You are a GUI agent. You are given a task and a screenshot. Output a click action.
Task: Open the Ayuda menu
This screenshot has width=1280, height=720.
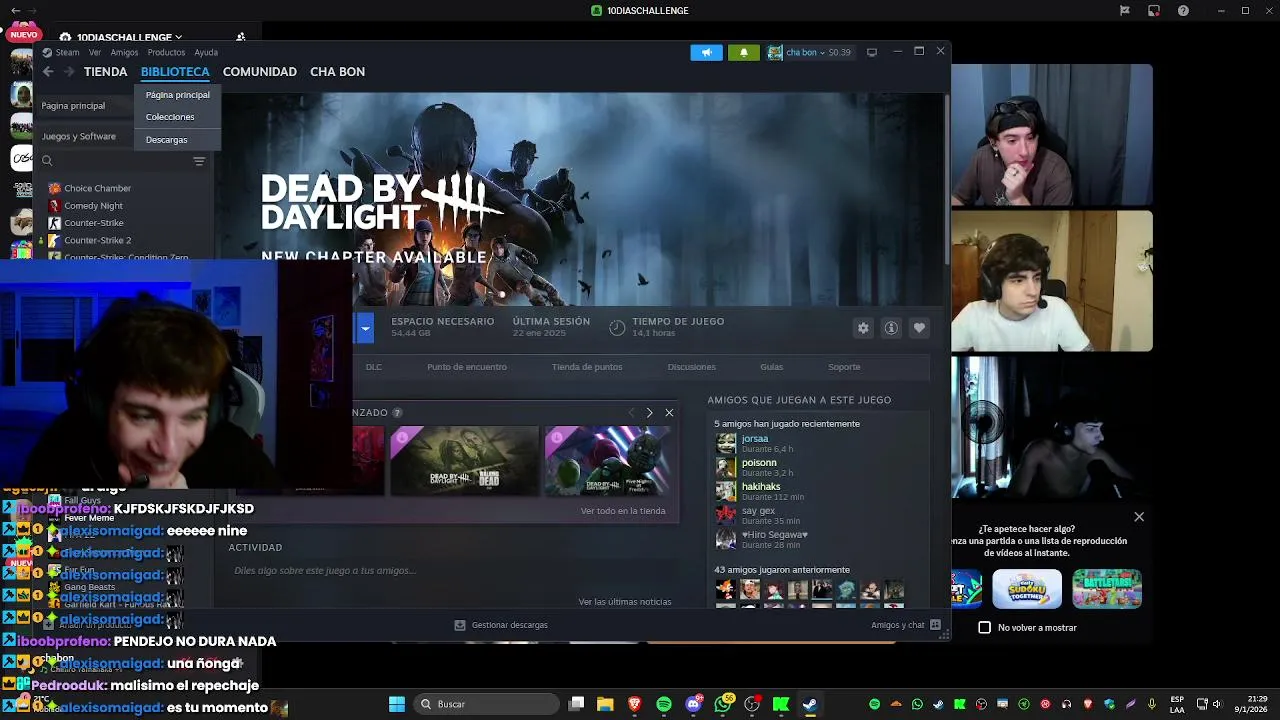click(x=206, y=52)
